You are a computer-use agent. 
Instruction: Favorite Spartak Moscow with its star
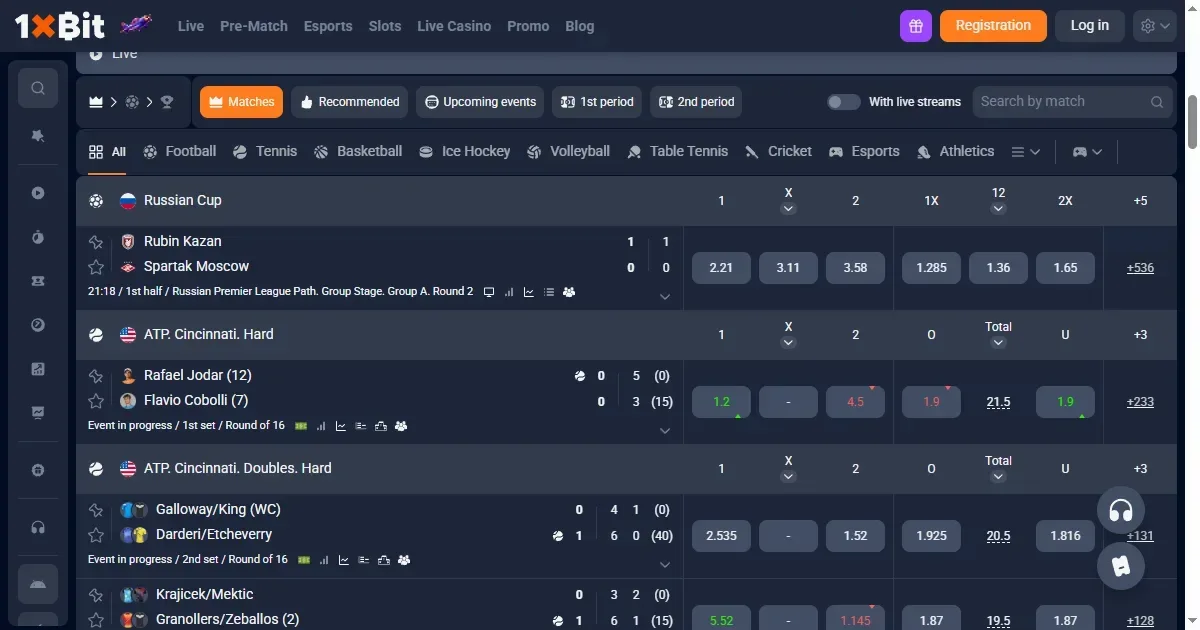point(96,267)
